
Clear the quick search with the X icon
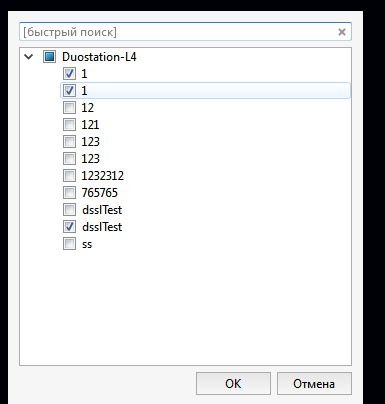click(x=342, y=32)
